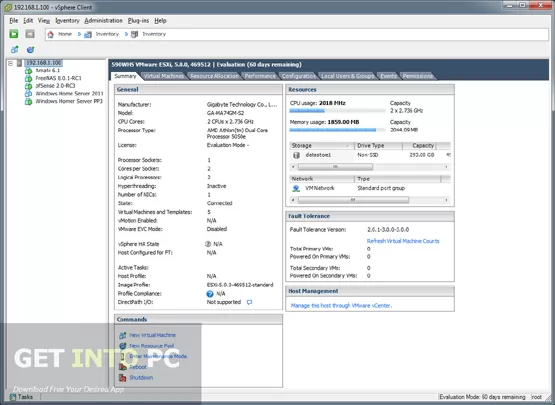The image size is (555, 405).
Task: Click the Tasks label in status bar
Action: 25,397
